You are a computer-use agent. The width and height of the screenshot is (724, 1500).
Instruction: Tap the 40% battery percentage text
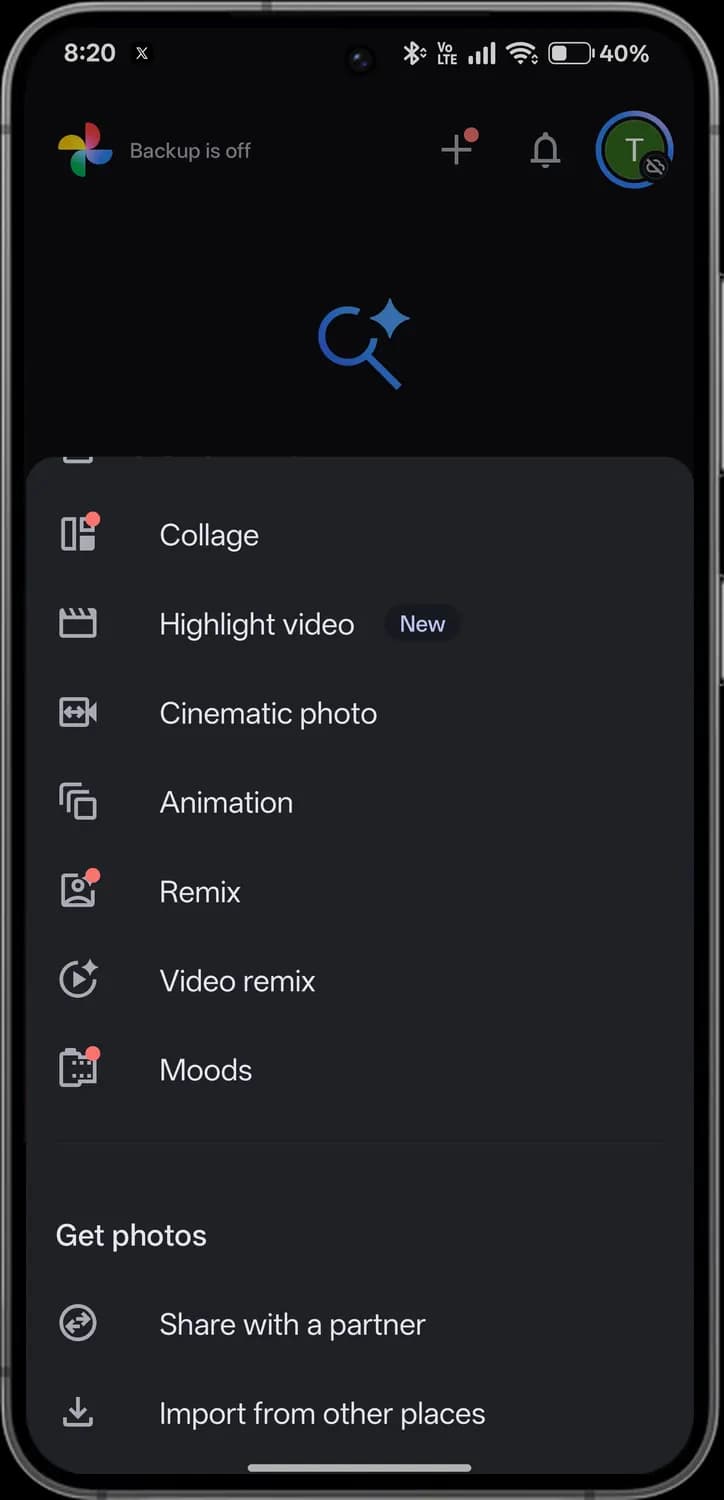tap(625, 53)
